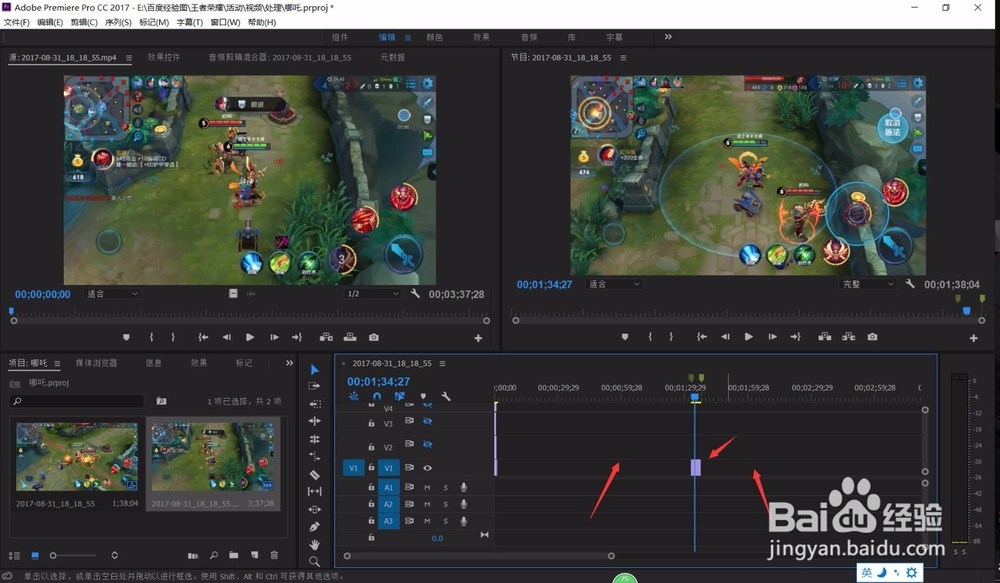Enable voice-over record on track A3

464,520
